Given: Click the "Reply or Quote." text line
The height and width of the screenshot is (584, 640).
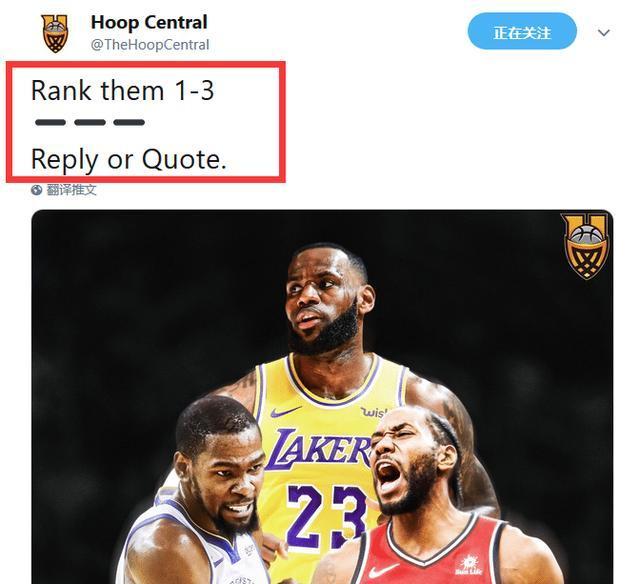Looking at the screenshot, I should pyautogui.click(x=129, y=159).
